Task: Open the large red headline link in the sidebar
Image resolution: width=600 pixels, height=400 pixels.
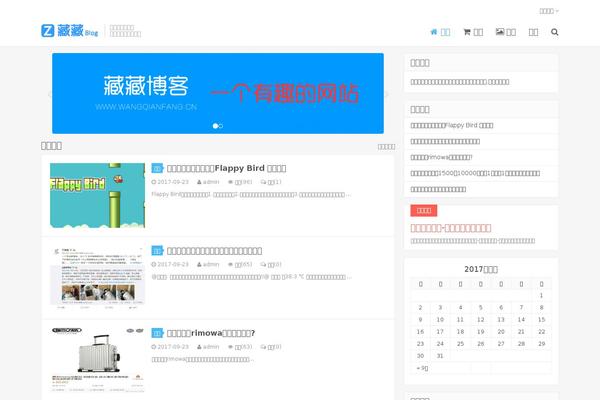Action: point(451,228)
